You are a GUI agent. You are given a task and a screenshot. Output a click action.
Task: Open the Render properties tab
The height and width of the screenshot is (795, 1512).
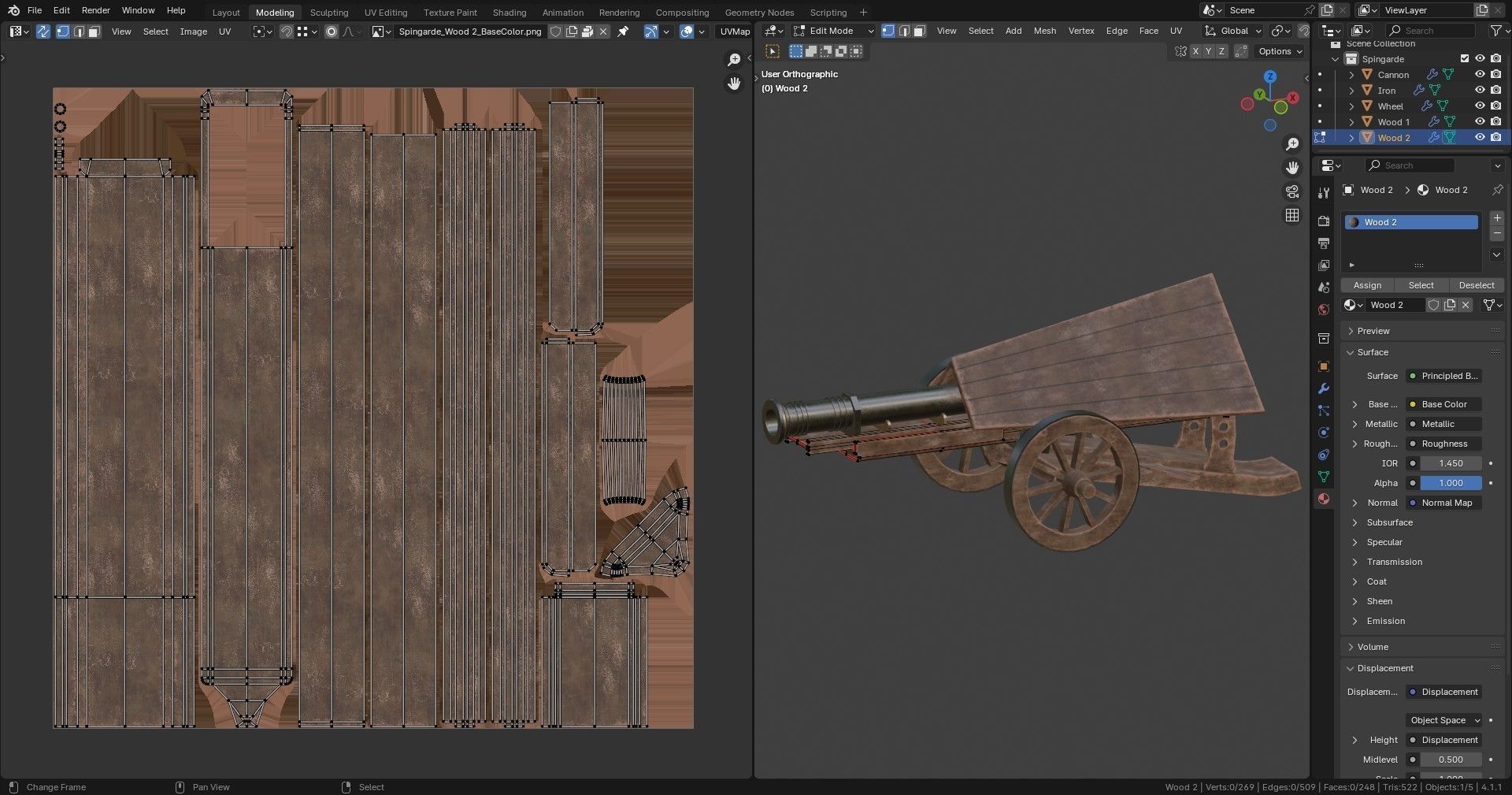point(1324,221)
